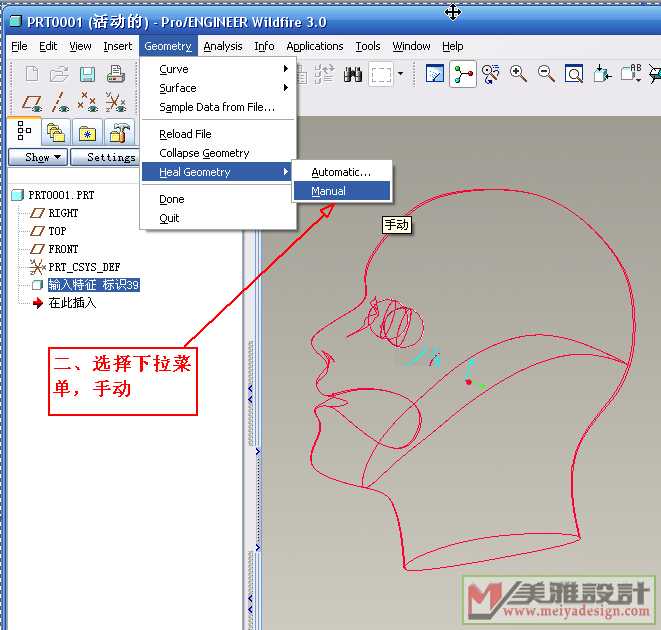Toggle datum points display

point(87,102)
